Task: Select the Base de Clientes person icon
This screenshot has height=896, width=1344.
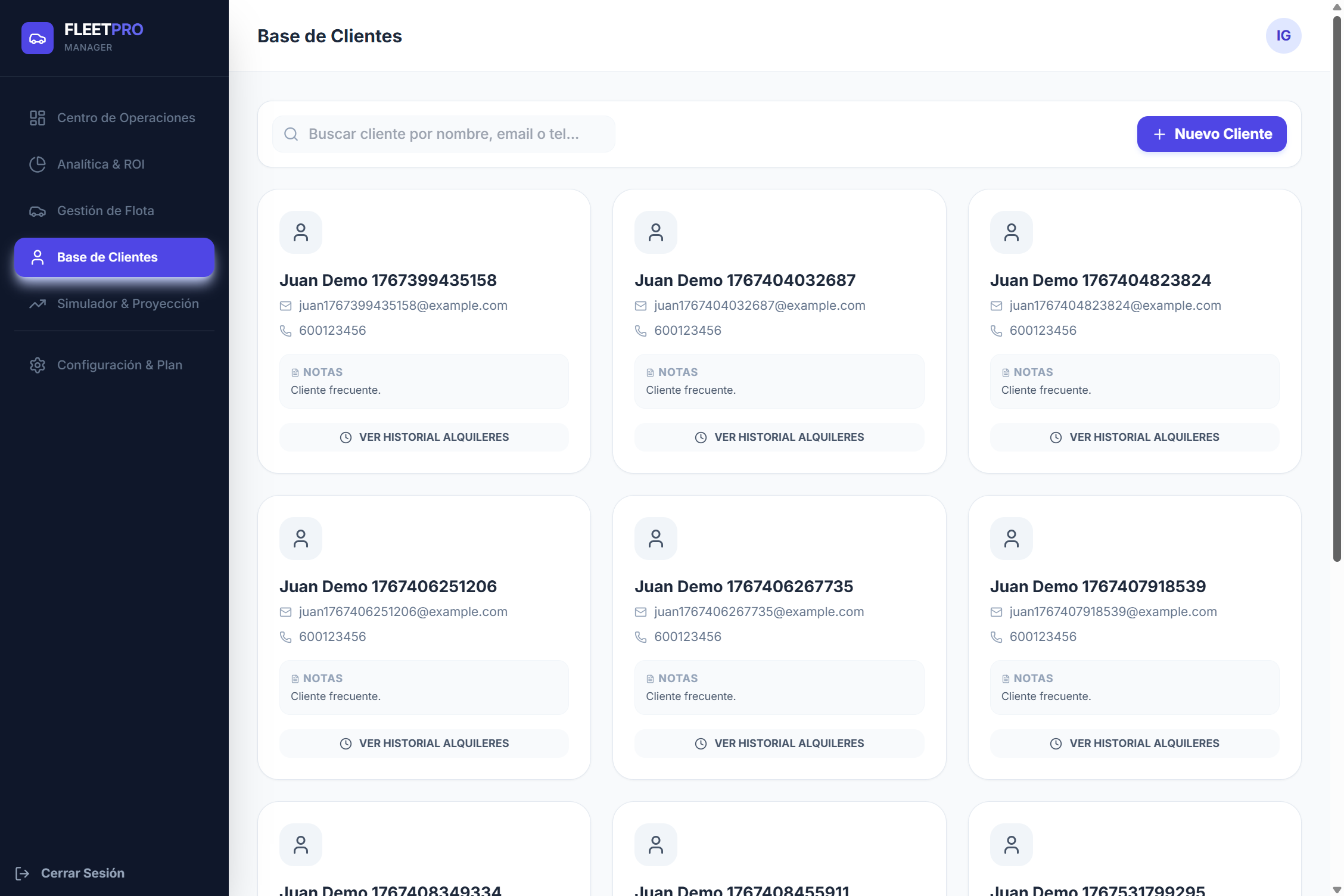Action: [x=39, y=257]
